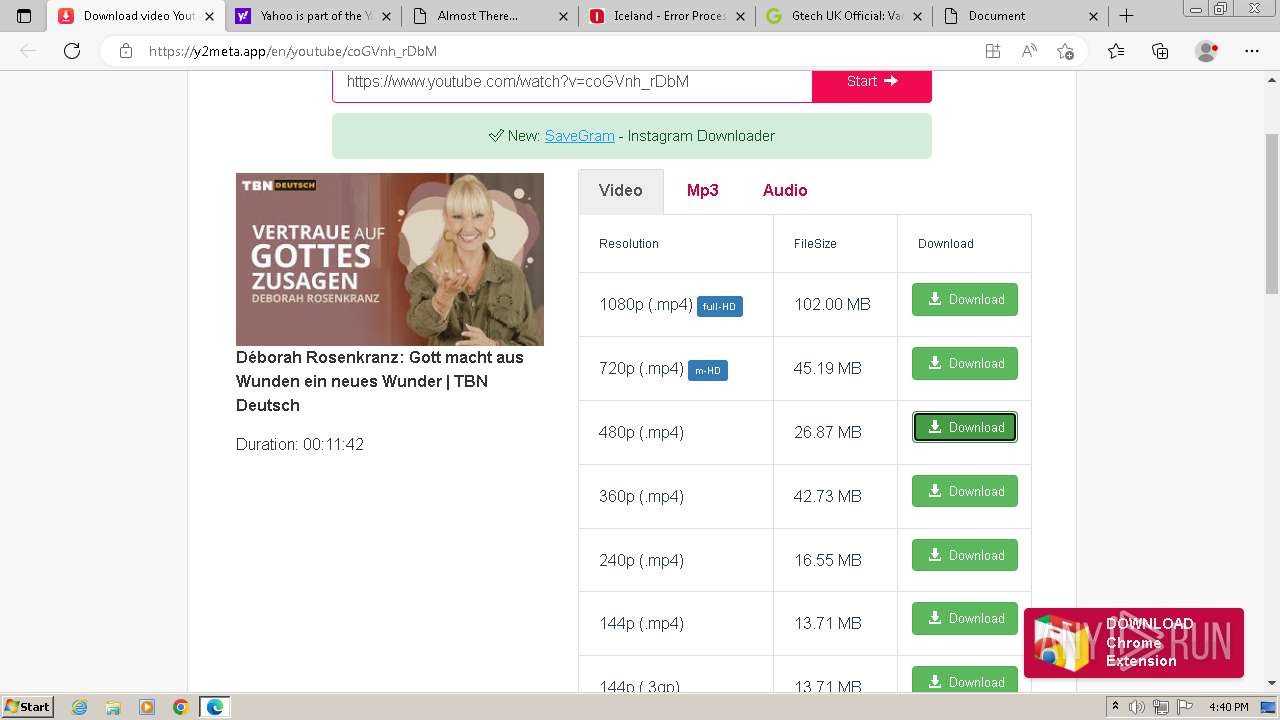Viewport: 1280px width, 720px height.
Task: Close the Almost There browser tab
Action: [x=563, y=16]
